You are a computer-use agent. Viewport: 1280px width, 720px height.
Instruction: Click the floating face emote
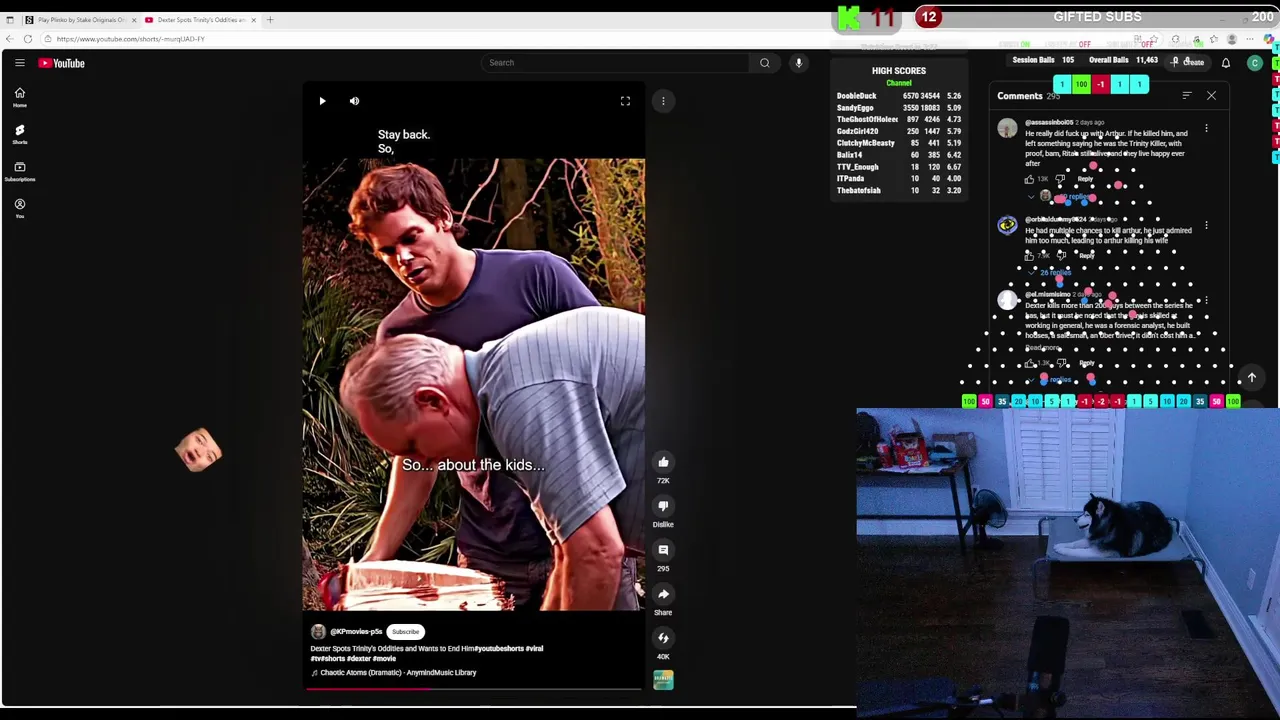198,450
